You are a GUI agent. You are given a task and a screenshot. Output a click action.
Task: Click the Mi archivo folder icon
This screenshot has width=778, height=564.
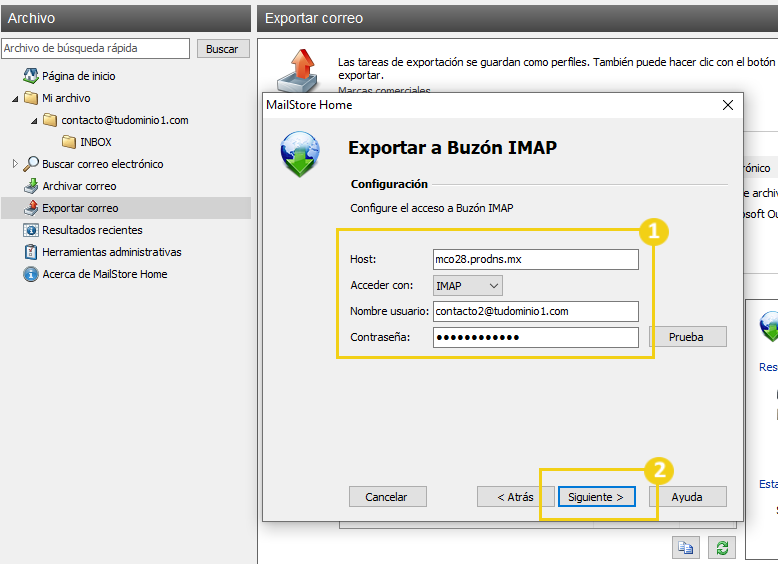pos(31,98)
